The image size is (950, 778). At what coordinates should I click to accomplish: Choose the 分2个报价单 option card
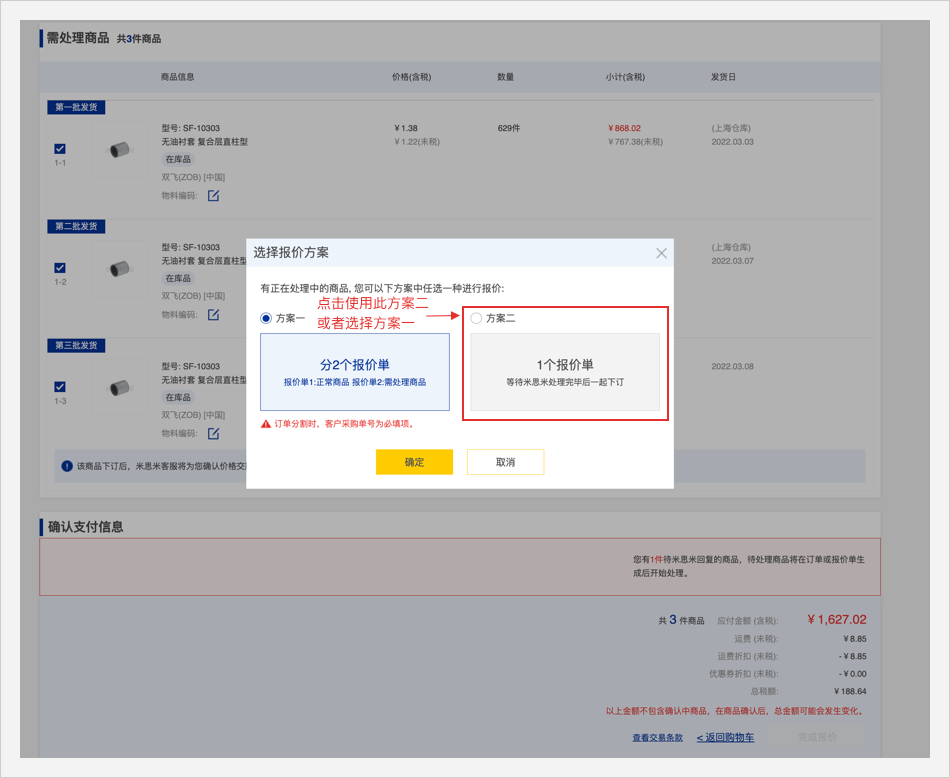[x=355, y=372]
